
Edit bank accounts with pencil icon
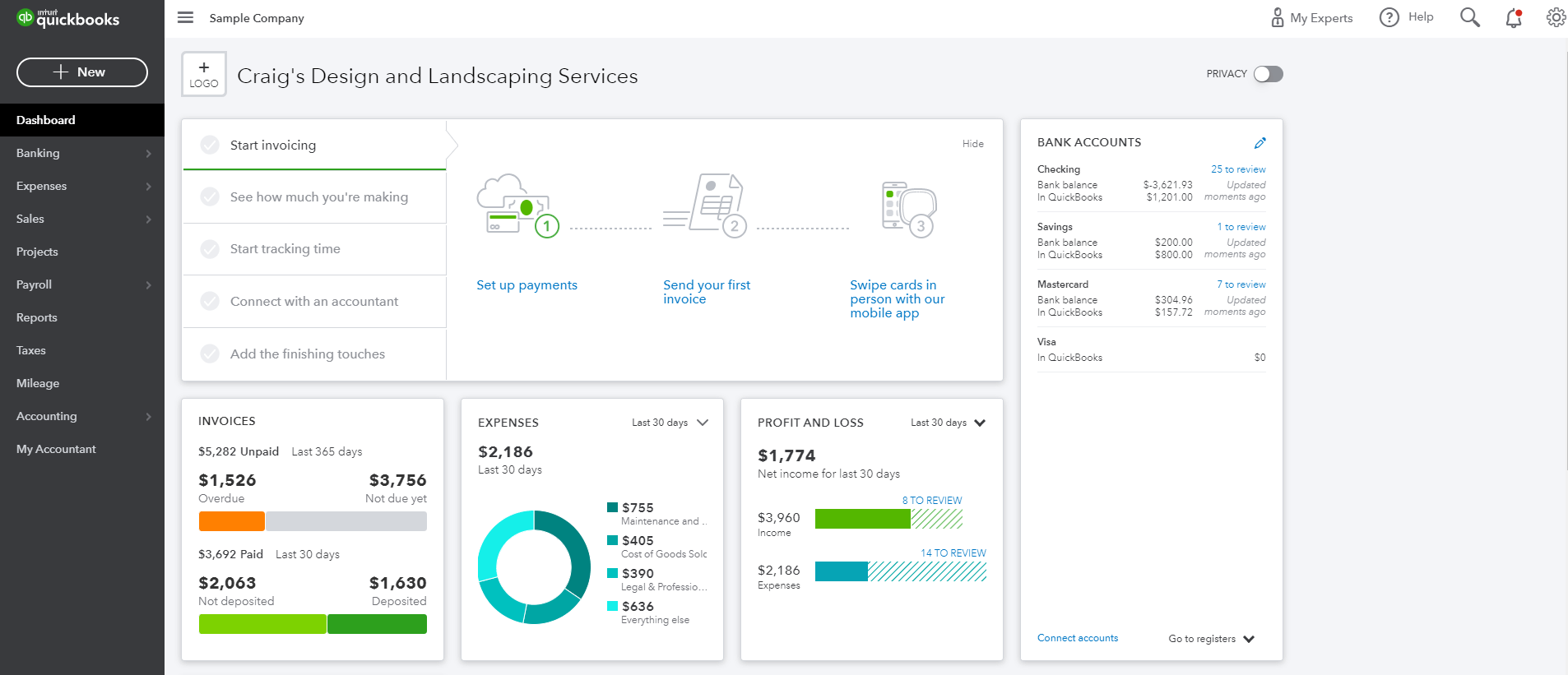[x=1260, y=142]
